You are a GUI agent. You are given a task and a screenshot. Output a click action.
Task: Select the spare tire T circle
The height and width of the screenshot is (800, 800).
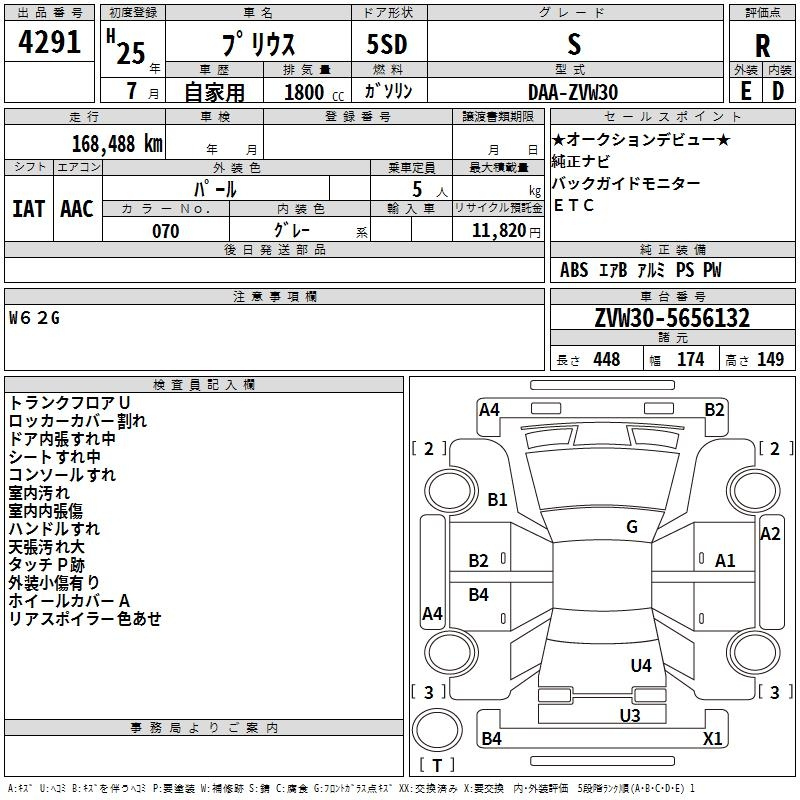pos(437,730)
